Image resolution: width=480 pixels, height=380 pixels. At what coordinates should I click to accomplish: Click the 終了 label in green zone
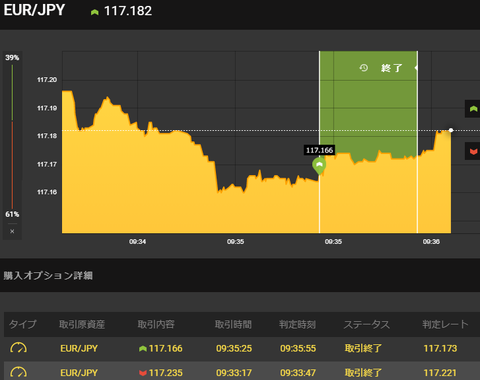pos(392,68)
